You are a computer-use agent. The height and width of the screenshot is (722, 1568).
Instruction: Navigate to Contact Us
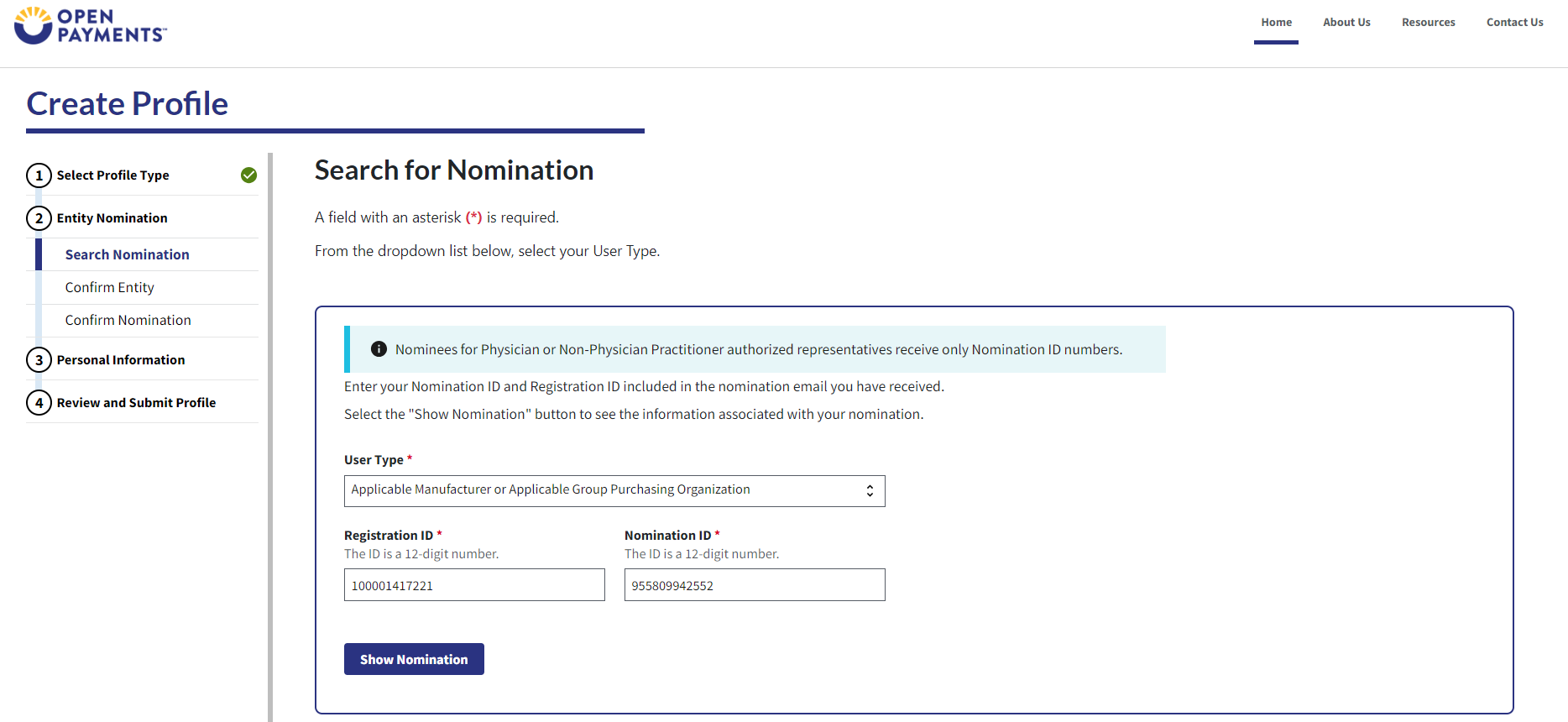tap(1514, 23)
